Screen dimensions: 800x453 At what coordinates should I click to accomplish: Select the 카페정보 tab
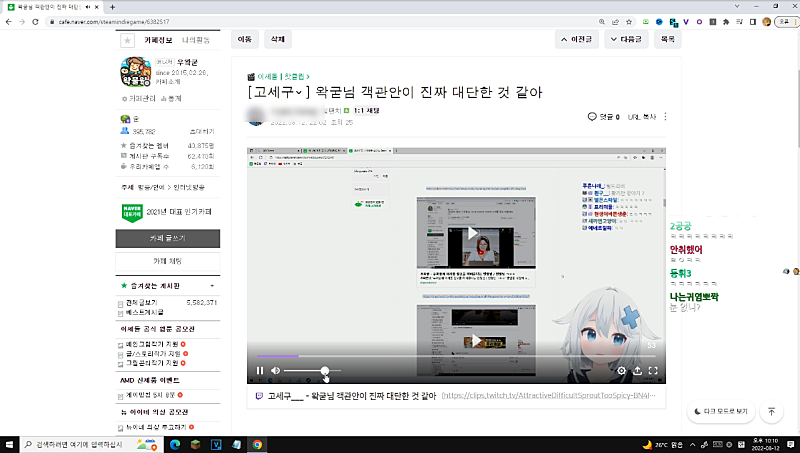tap(160, 40)
